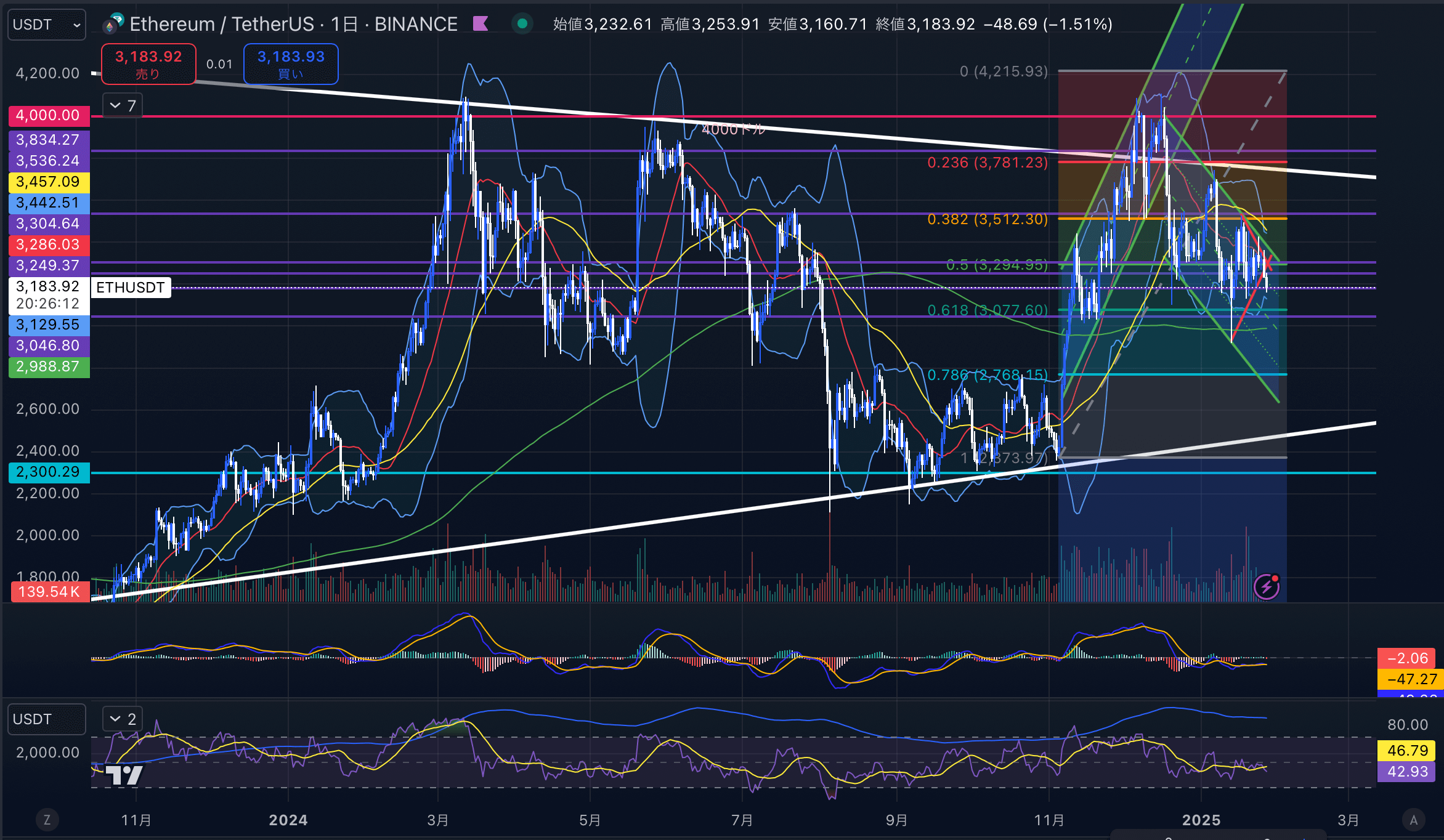Expand the lower pane legend showing 2
Viewport: 1444px width, 840px height.
(x=123, y=719)
